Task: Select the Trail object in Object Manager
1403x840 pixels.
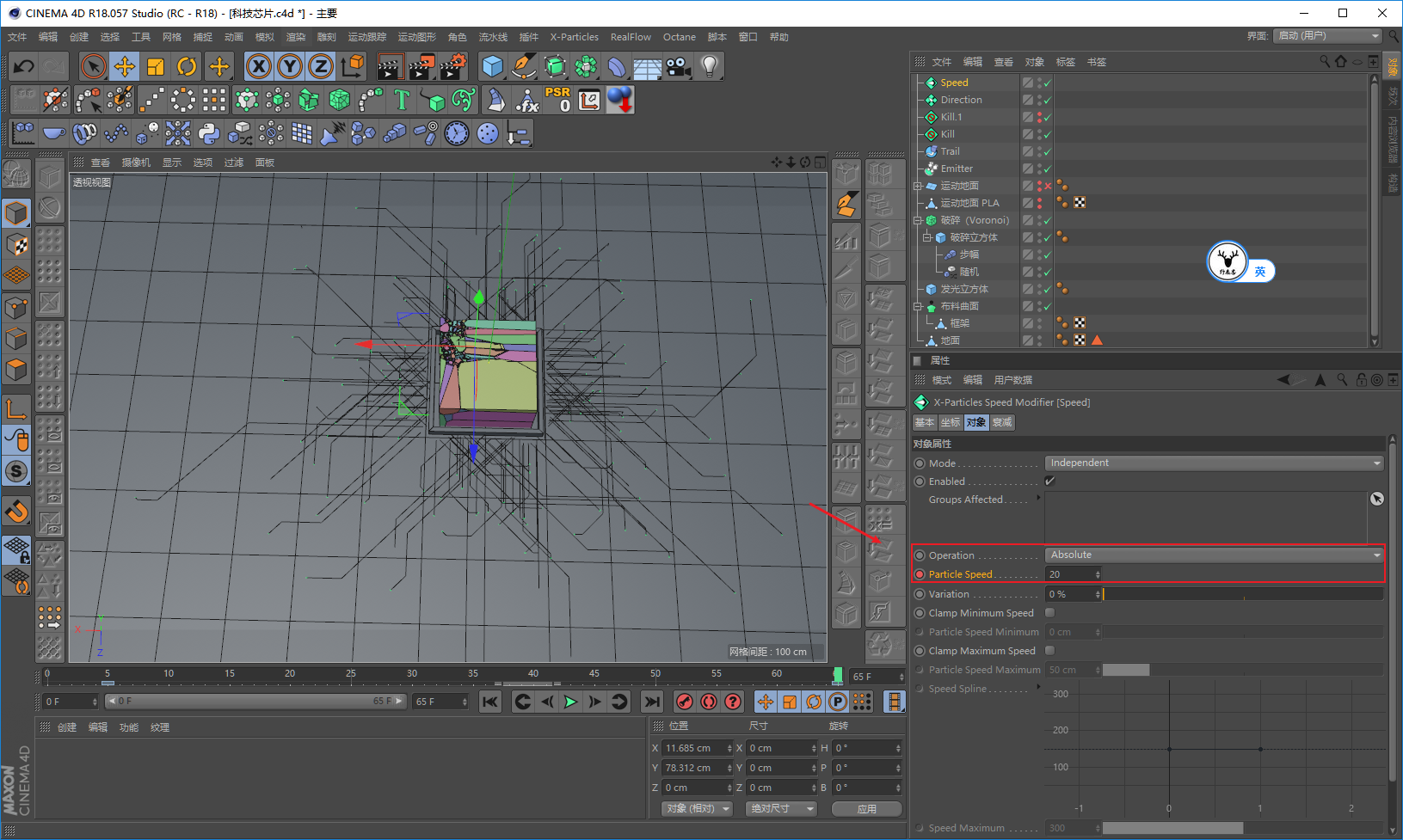Action: pos(950,151)
